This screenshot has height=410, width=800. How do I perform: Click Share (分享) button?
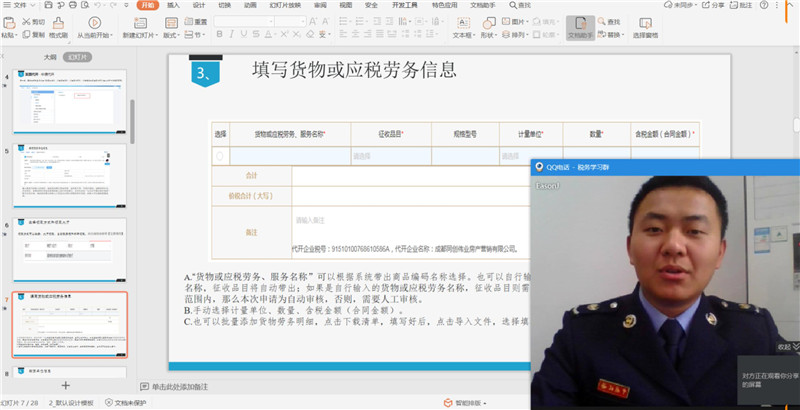coord(713,5)
